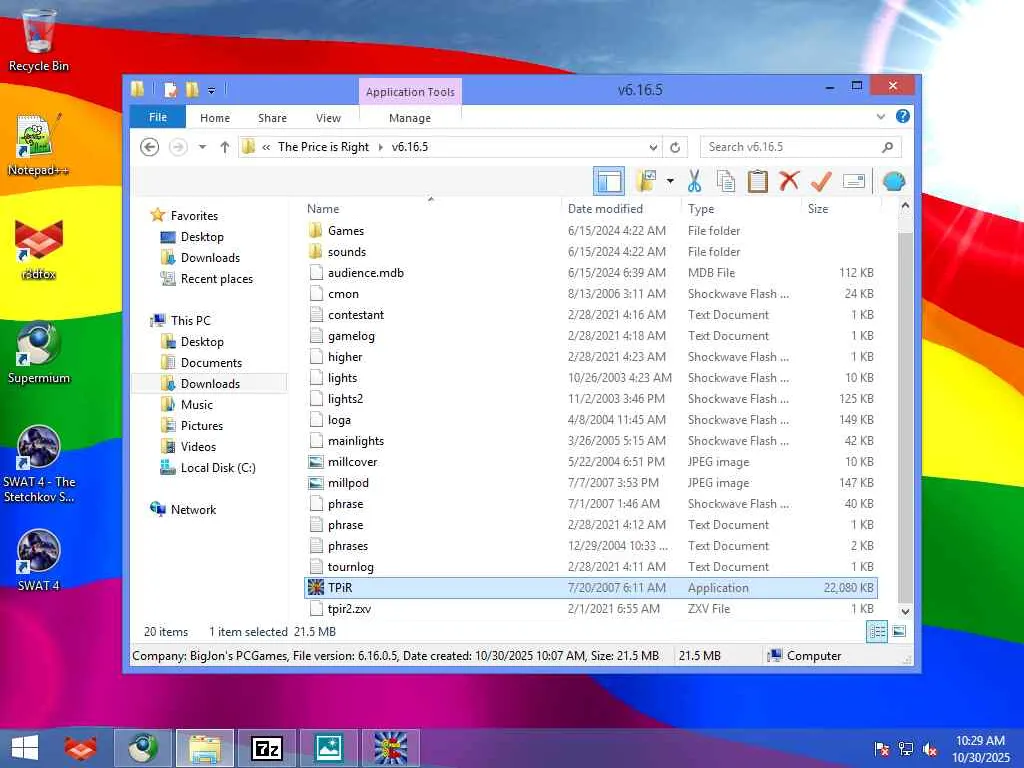Select the Notepad++ desktop shortcut

pos(38,145)
